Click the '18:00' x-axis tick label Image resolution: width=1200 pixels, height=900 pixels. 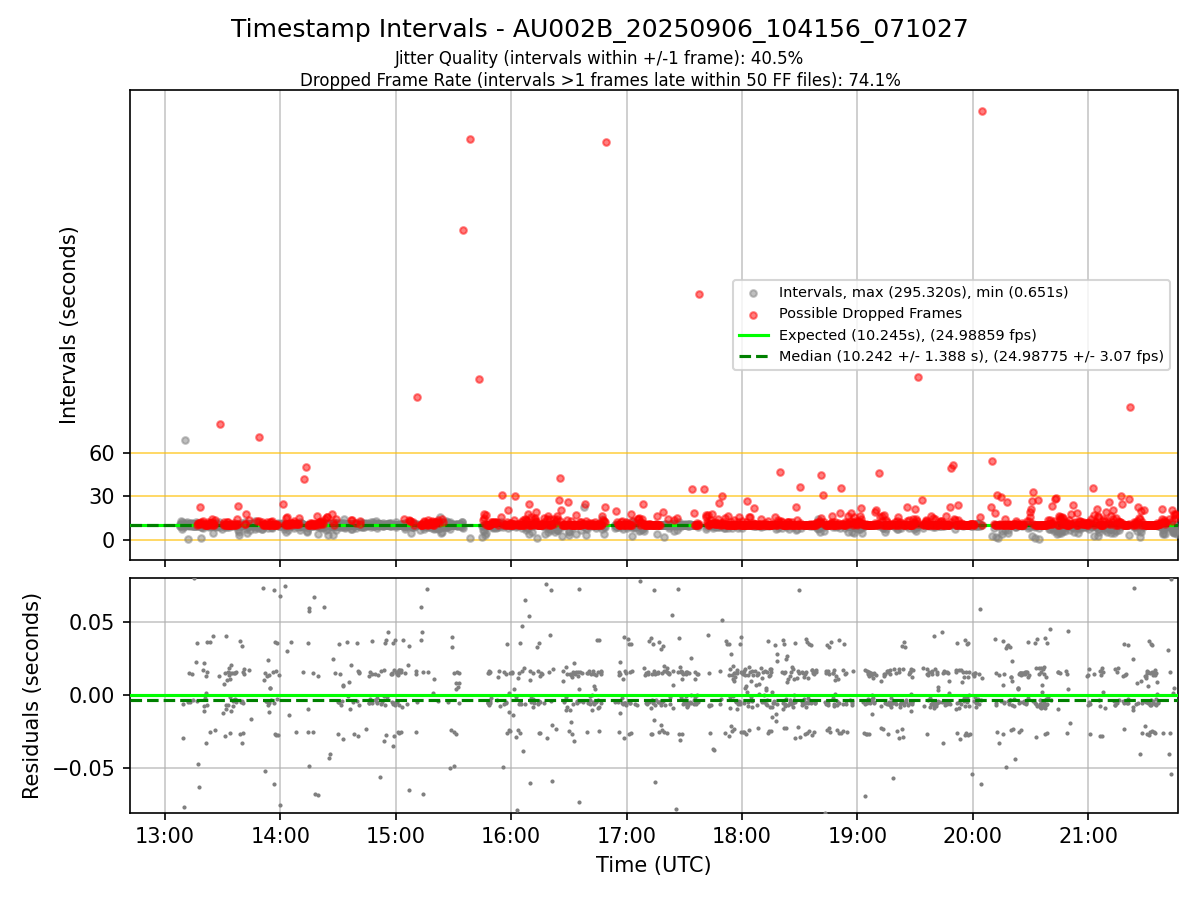tap(742, 835)
